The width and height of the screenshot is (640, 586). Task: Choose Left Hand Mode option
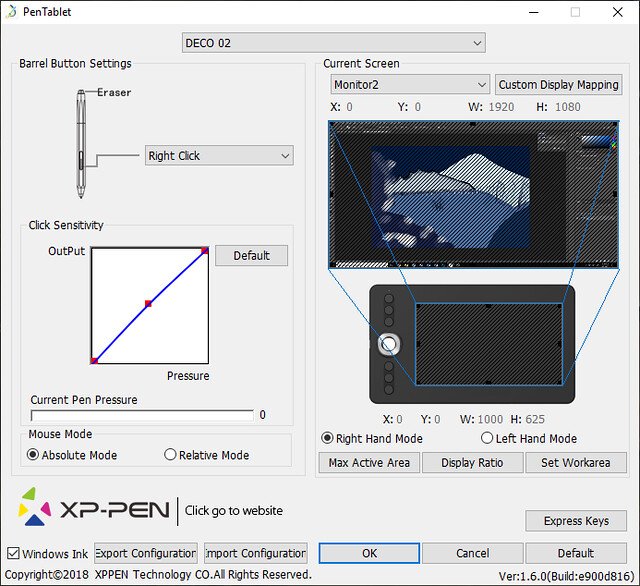click(488, 438)
